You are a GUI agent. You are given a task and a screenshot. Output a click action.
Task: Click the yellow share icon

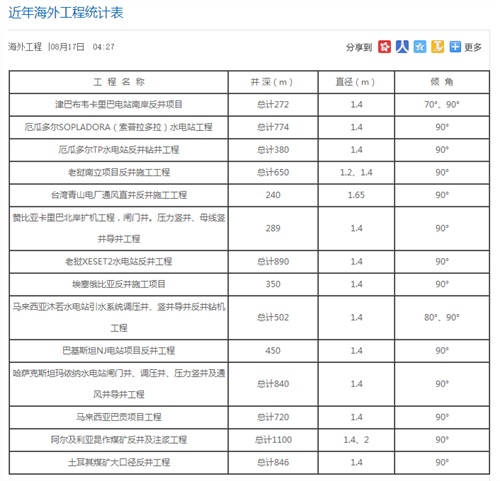point(437,47)
